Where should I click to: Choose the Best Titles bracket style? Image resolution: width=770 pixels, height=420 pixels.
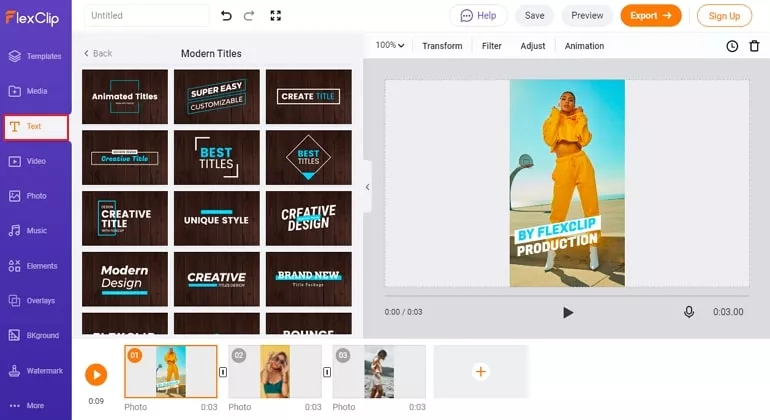[x=217, y=158]
